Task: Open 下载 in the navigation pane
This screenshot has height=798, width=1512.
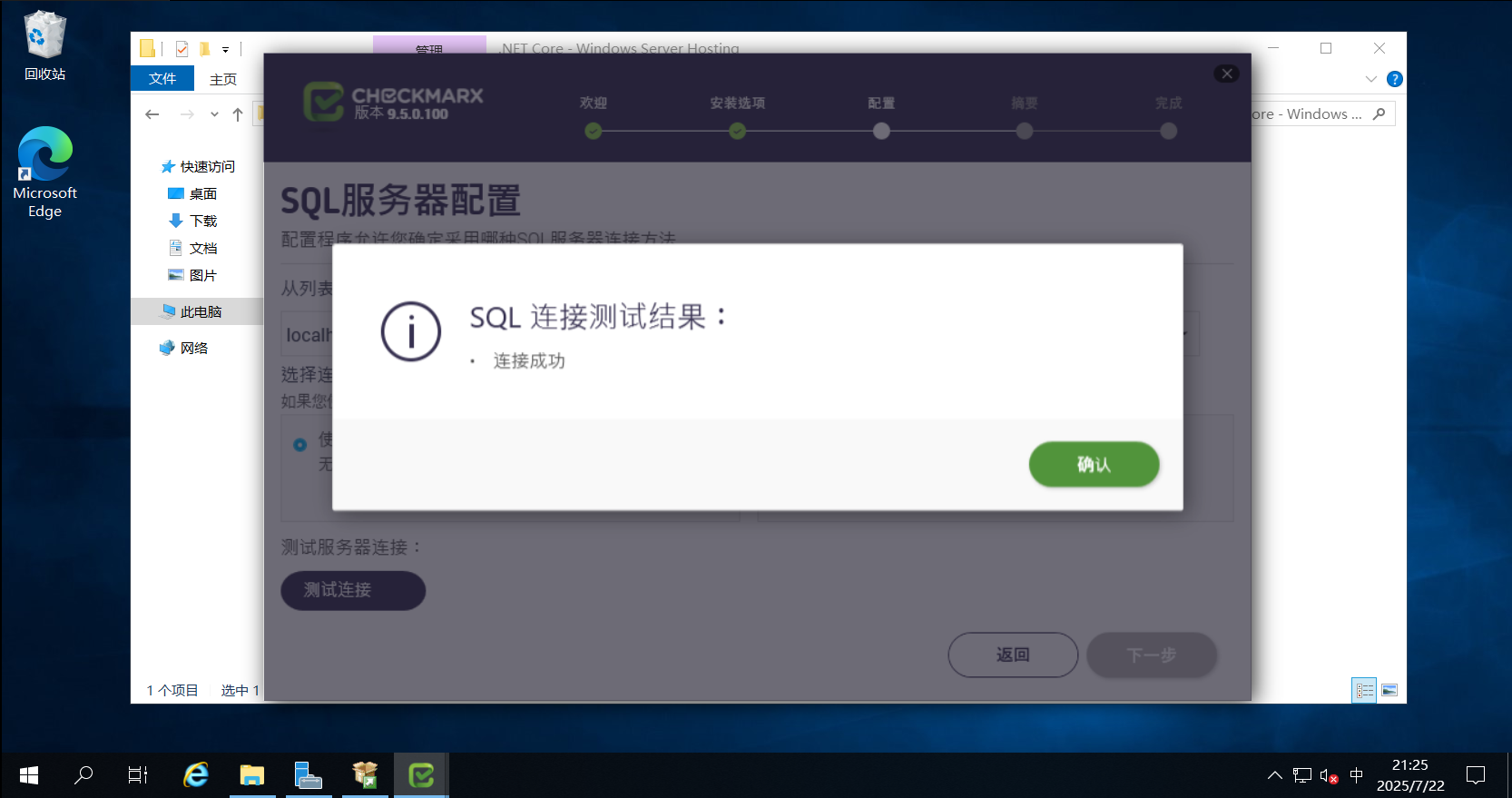Action: [x=193, y=221]
